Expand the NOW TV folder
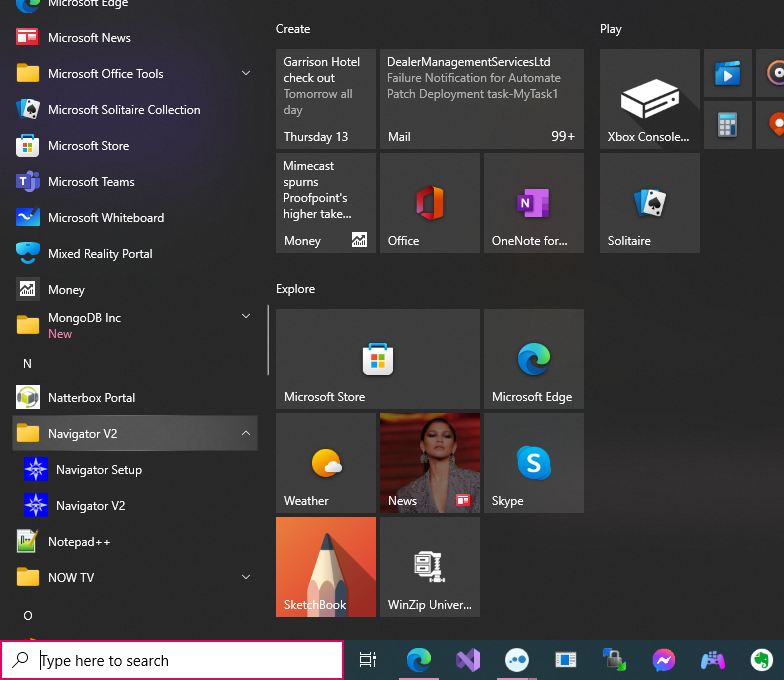The width and height of the screenshot is (784, 680). click(x=134, y=578)
